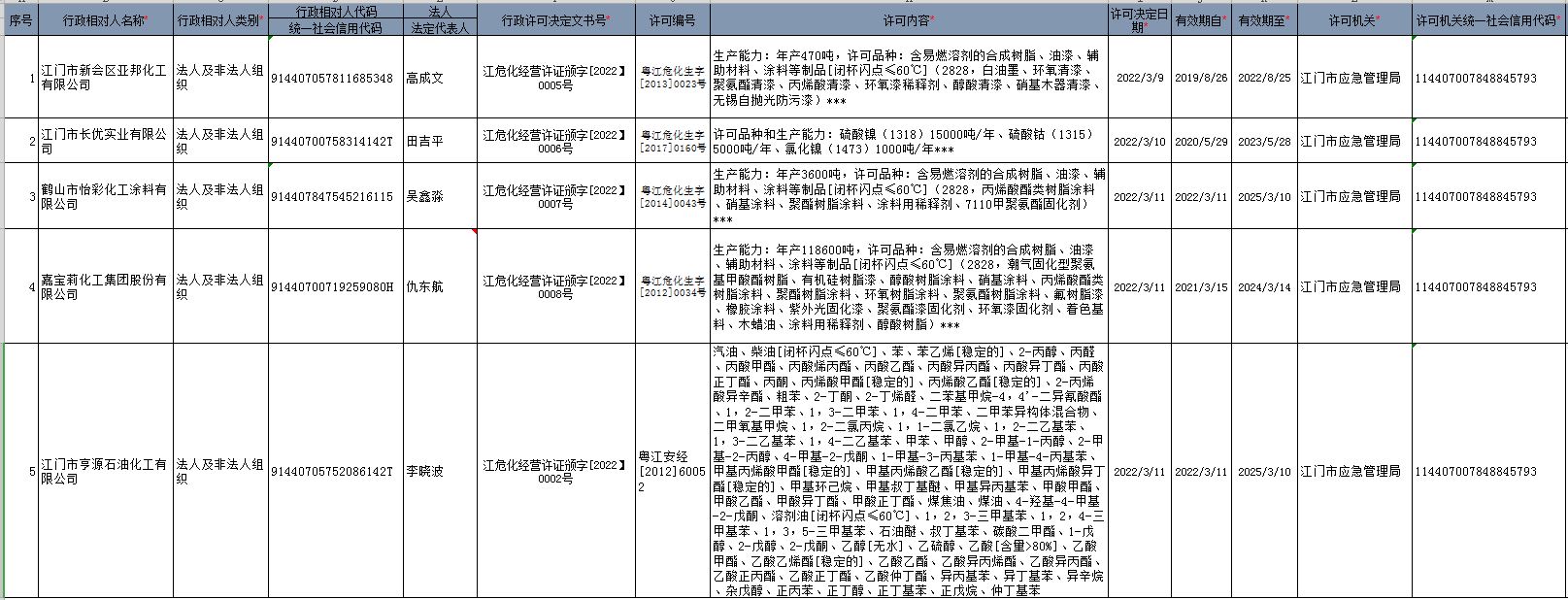Select '法人及非法人组织' in 李晓波 row
The image size is (1568, 600).
220,471
